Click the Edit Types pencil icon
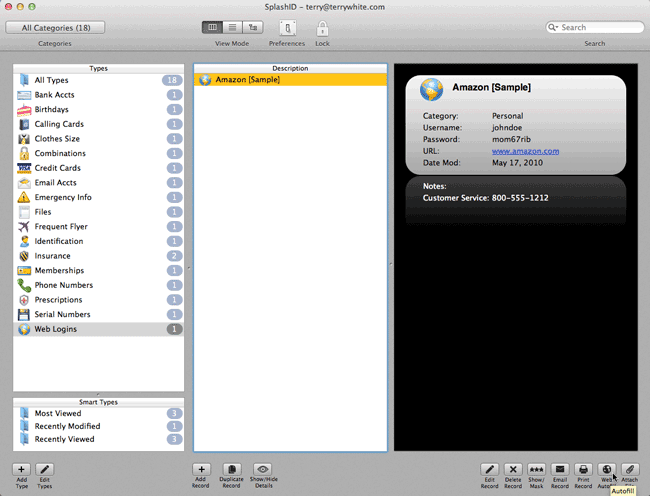 pos(44,469)
